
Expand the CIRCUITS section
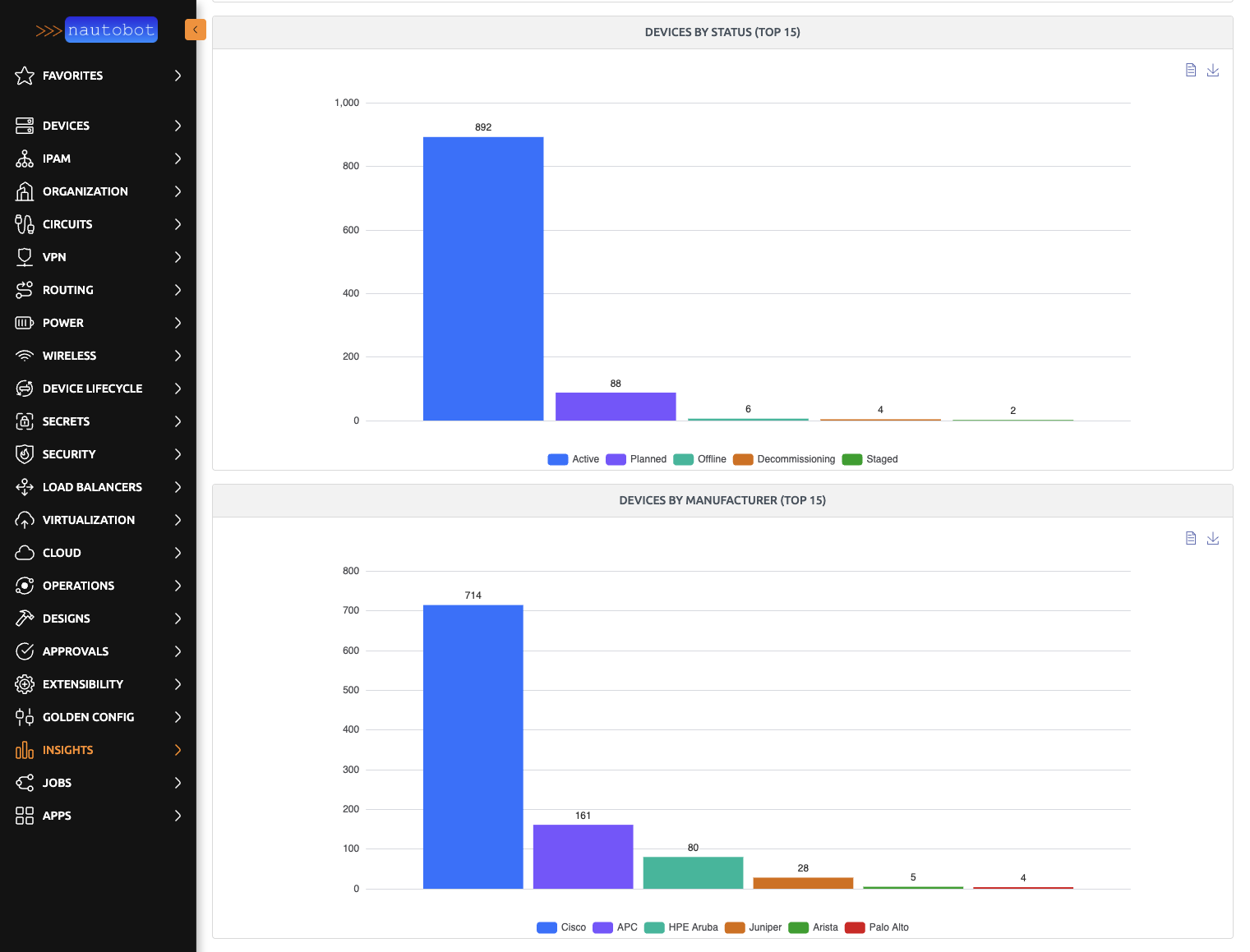178,224
